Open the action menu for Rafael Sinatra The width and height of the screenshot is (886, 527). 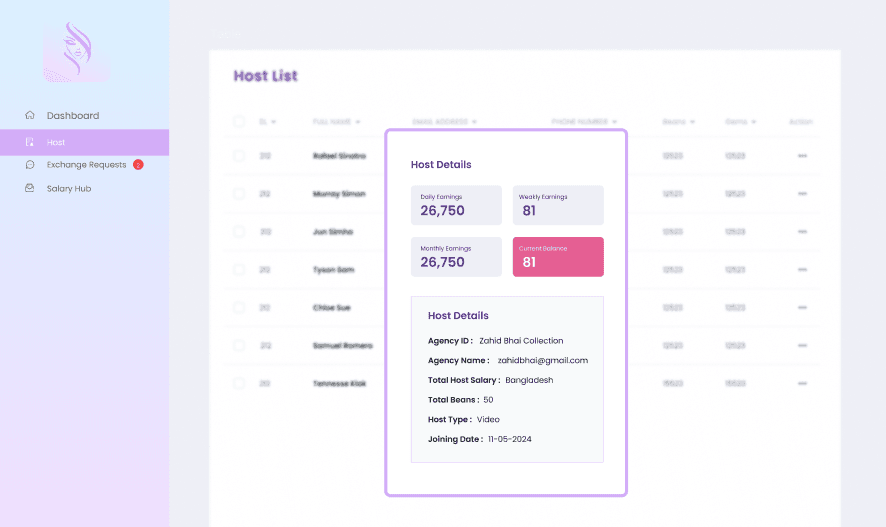pyautogui.click(x=802, y=156)
